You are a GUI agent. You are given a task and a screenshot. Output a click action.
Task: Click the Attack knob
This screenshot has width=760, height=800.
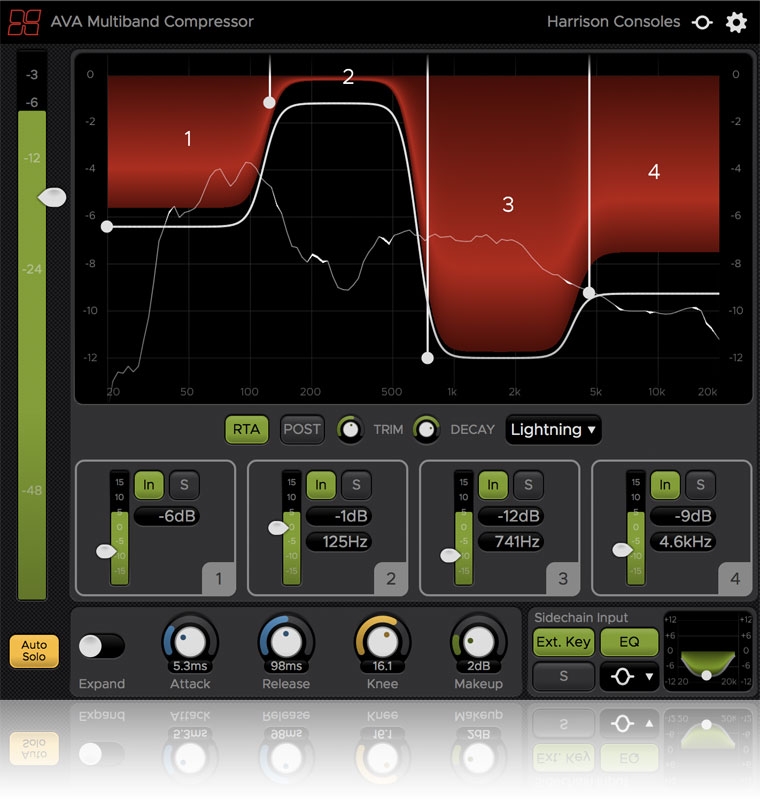[190, 638]
